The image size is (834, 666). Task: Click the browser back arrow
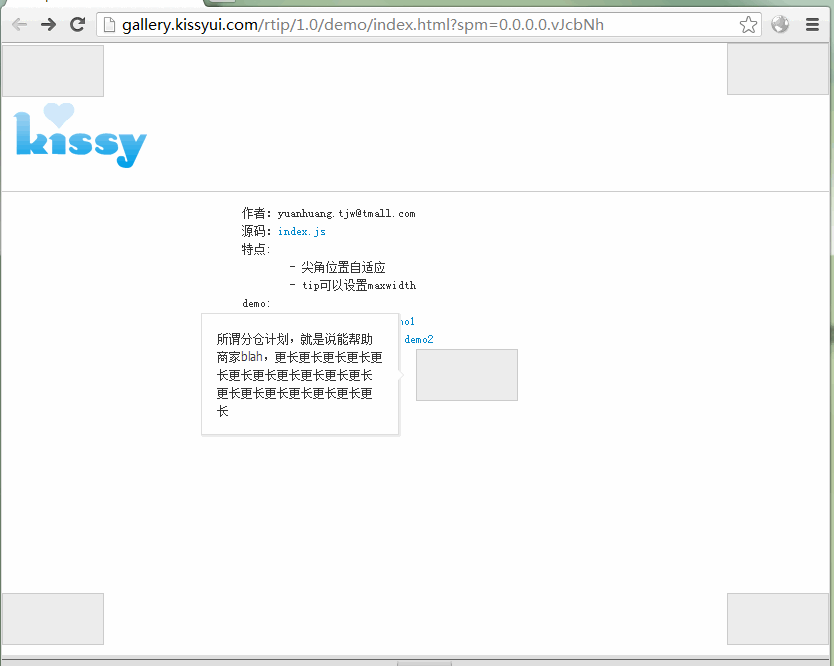[x=20, y=25]
